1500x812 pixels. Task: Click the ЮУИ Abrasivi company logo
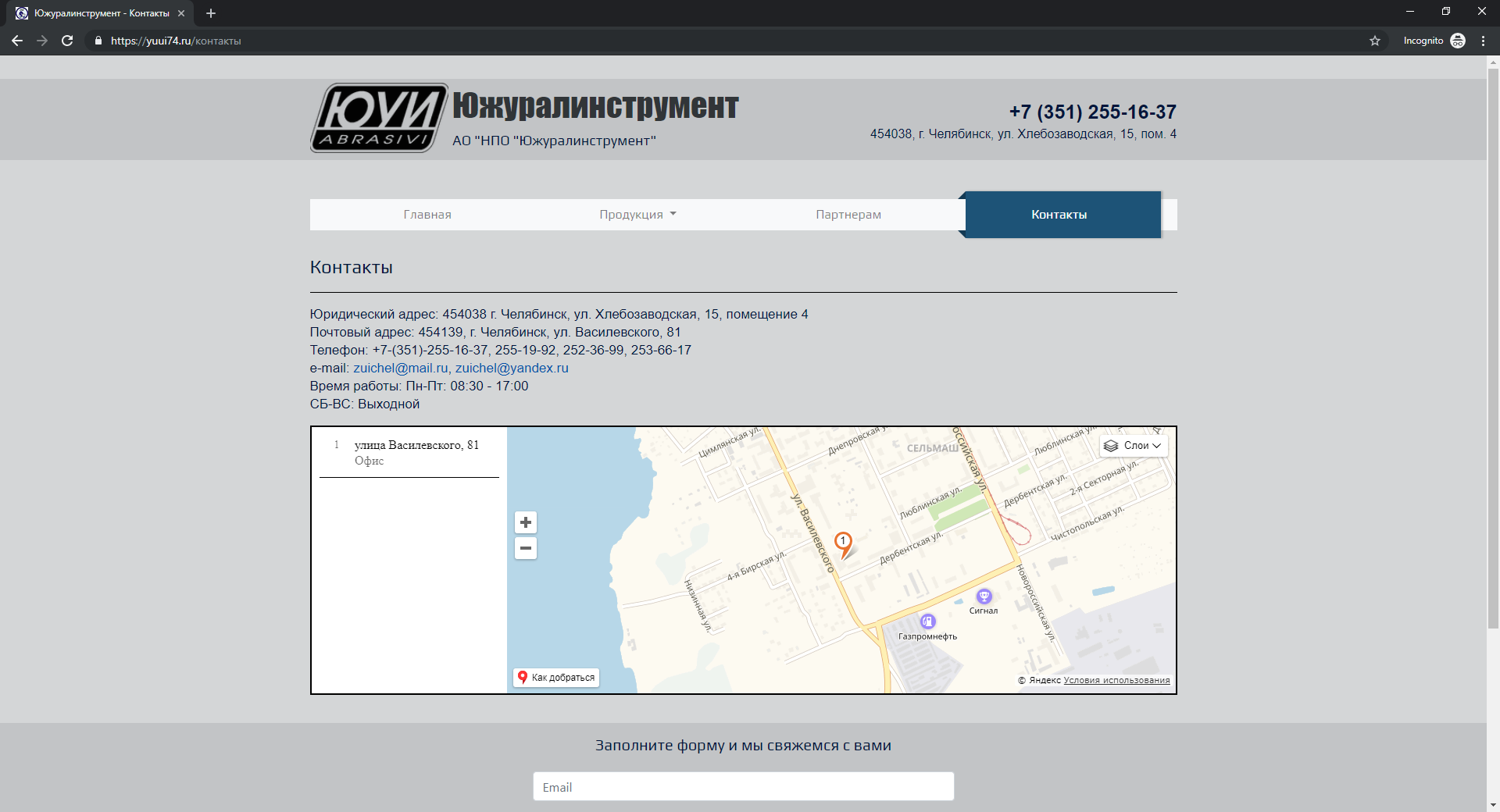(380, 118)
